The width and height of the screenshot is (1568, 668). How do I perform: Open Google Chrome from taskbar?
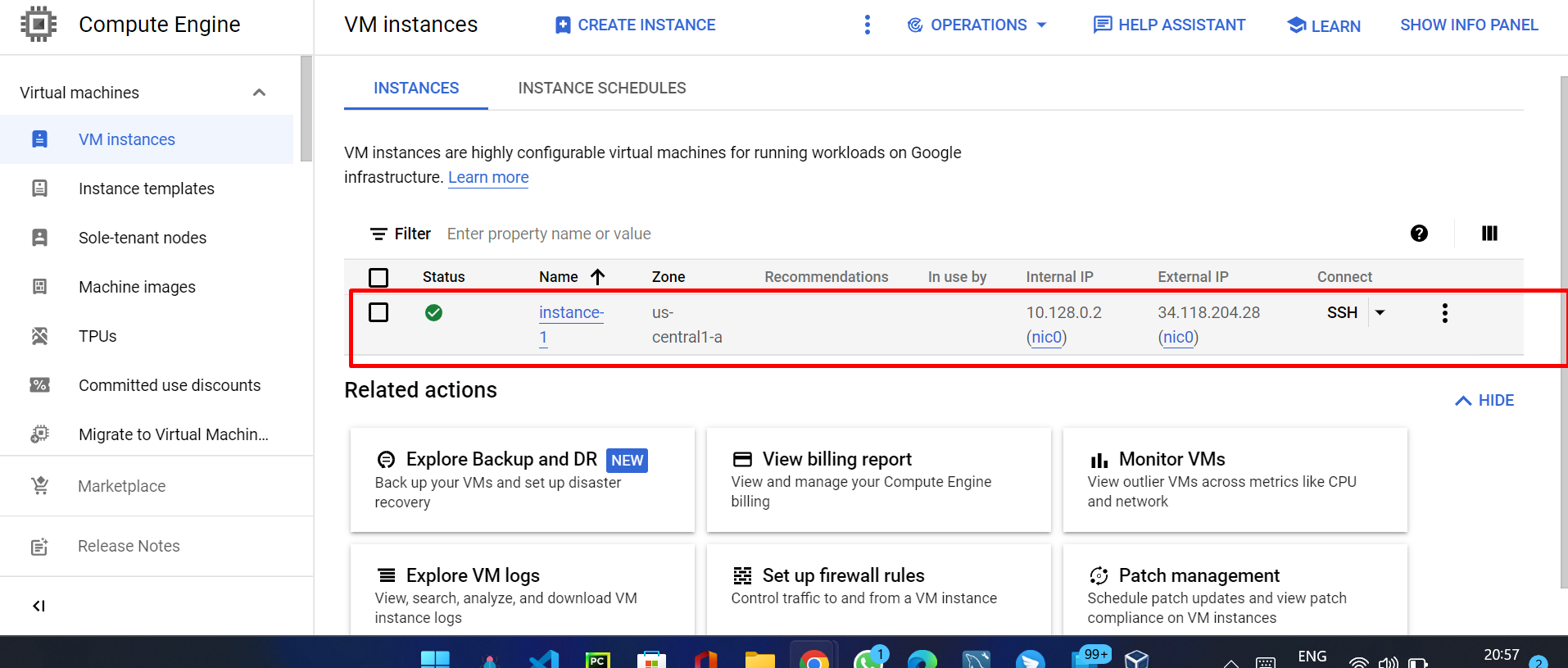coord(813,660)
